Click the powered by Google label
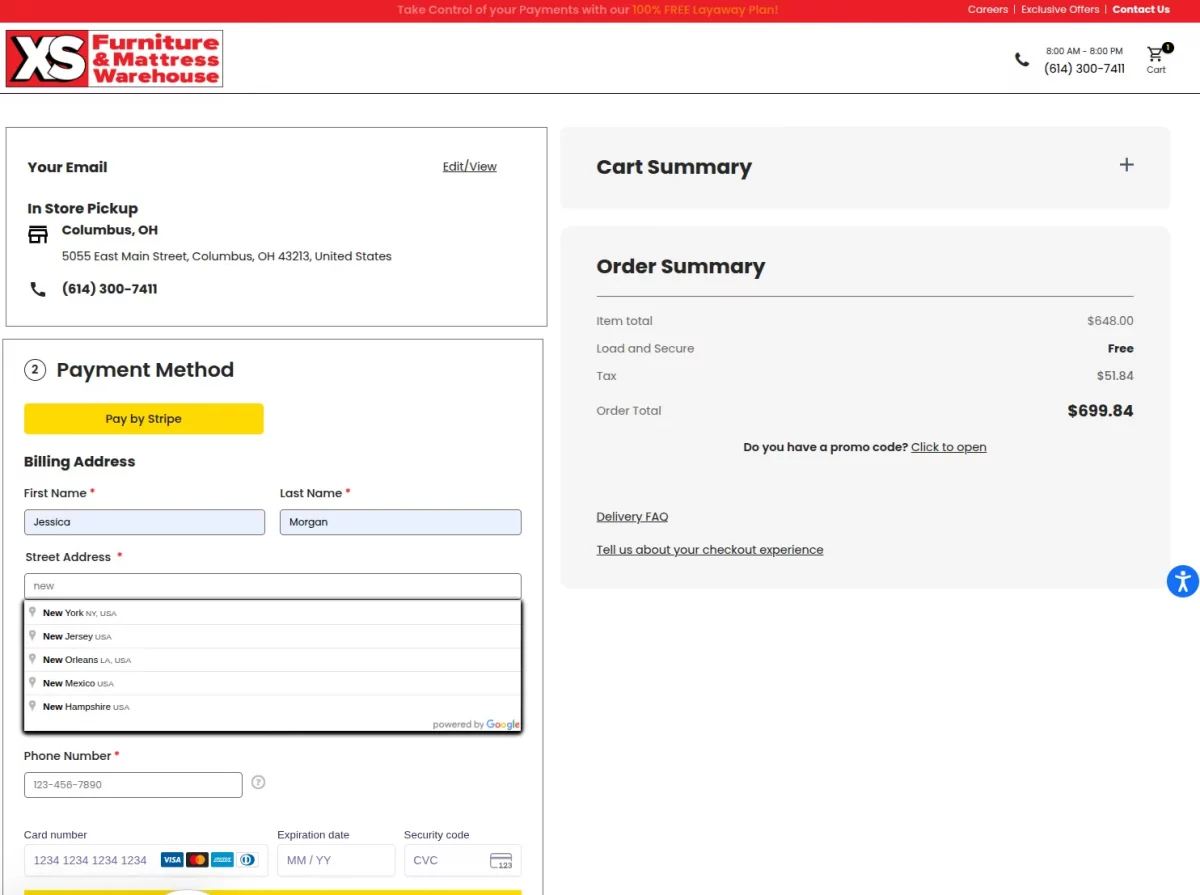The height and width of the screenshot is (895, 1200). 477,724
